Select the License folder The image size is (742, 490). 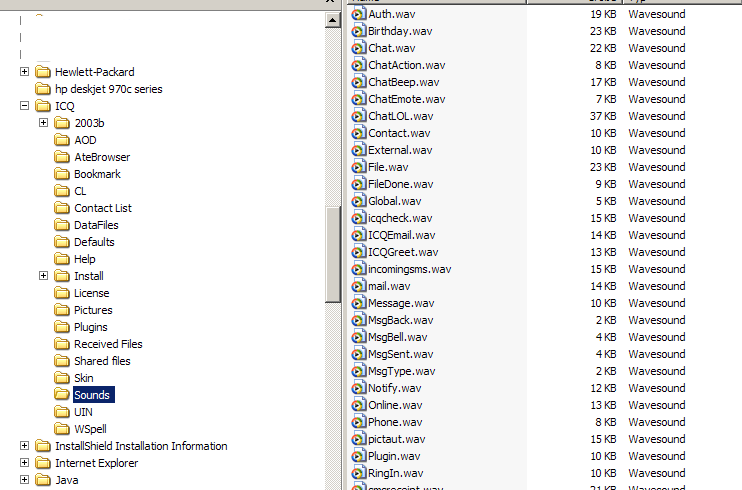coord(92,294)
